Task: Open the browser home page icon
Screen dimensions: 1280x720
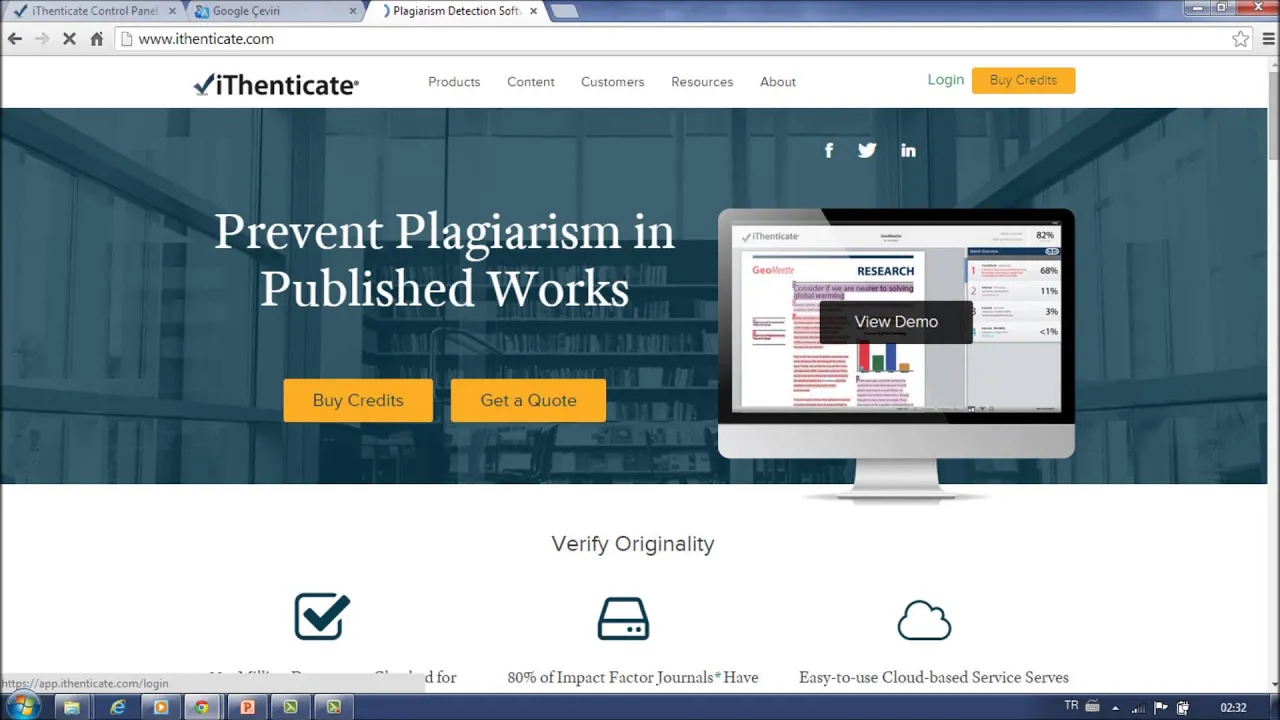Action: tap(96, 39)
